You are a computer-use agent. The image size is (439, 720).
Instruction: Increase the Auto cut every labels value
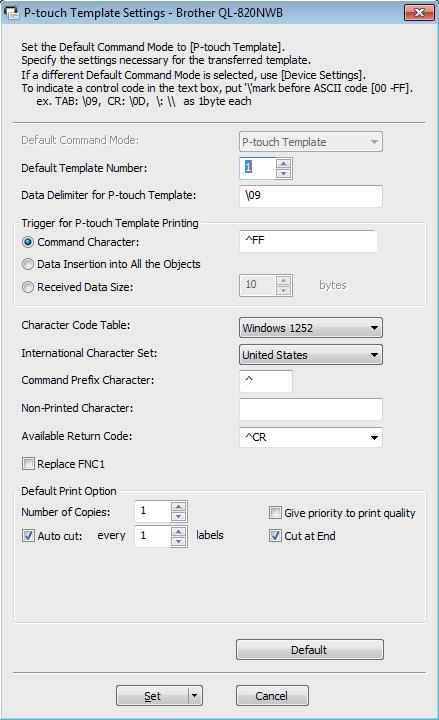pyautogui.click(x=178, y=531)
